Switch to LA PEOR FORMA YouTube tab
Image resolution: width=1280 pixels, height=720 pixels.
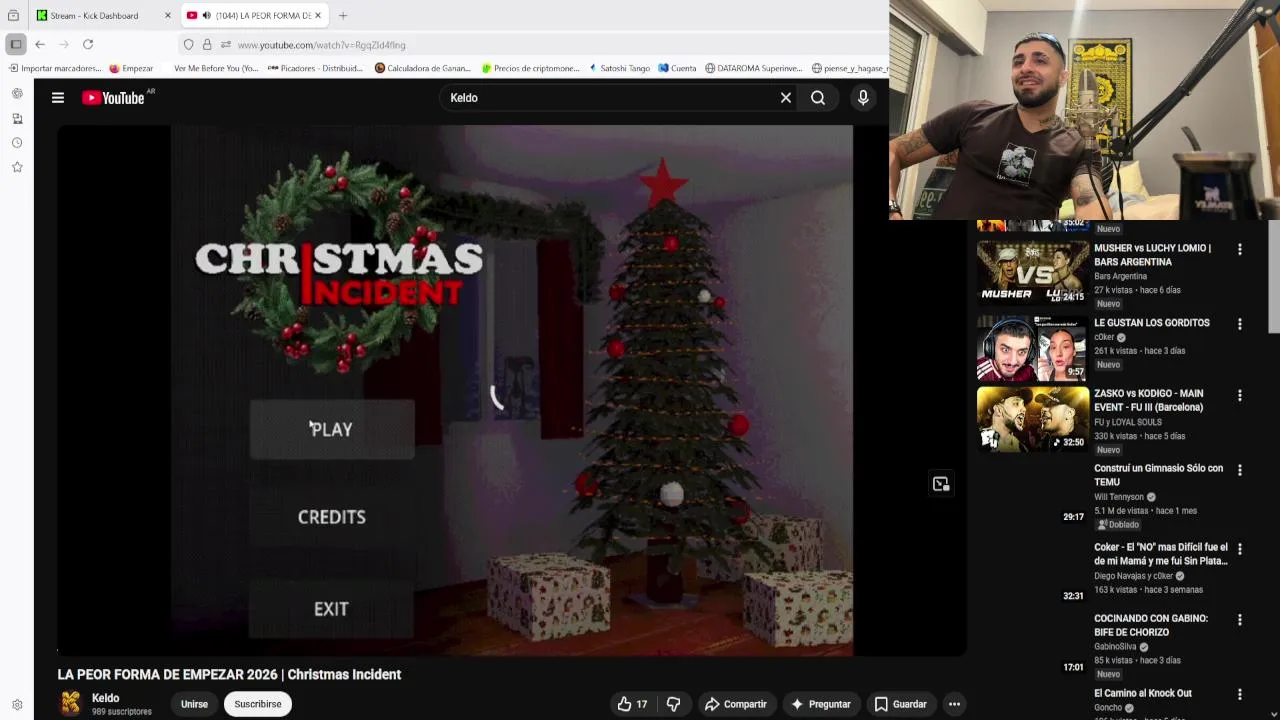(264, 16)
